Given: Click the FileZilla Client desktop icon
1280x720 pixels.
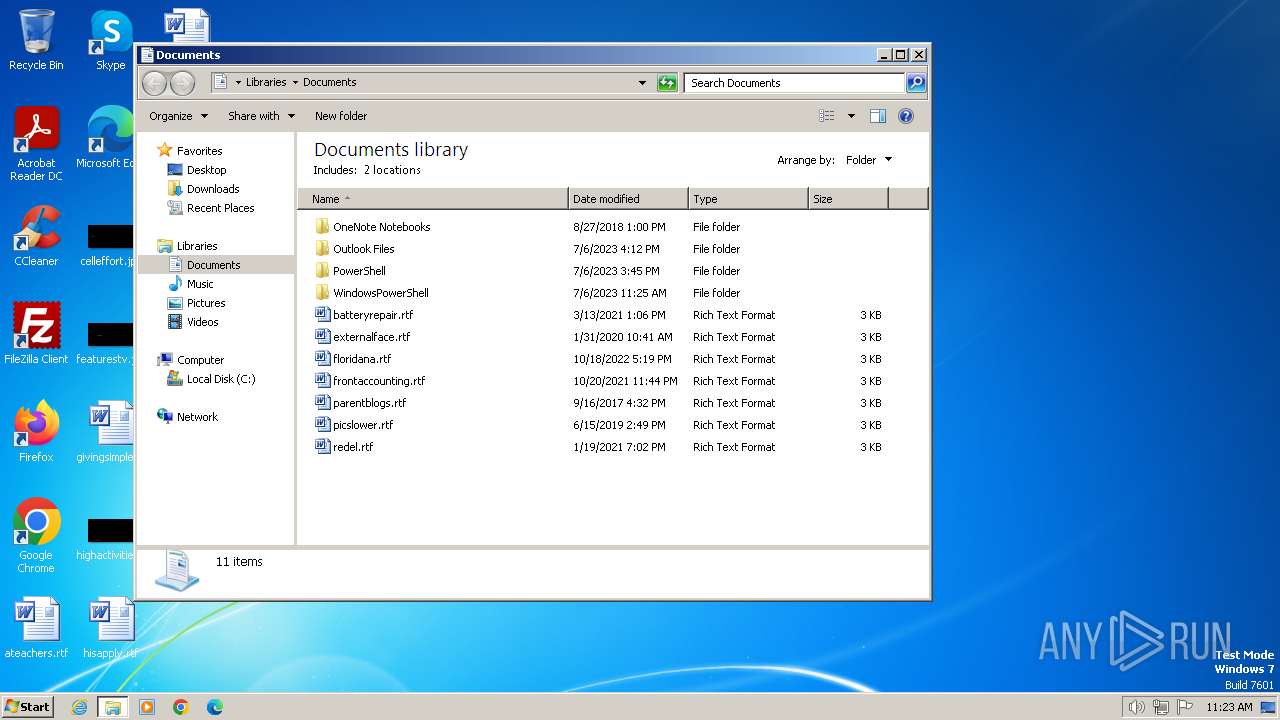Looking at the screenshot, I should point(36,334).
